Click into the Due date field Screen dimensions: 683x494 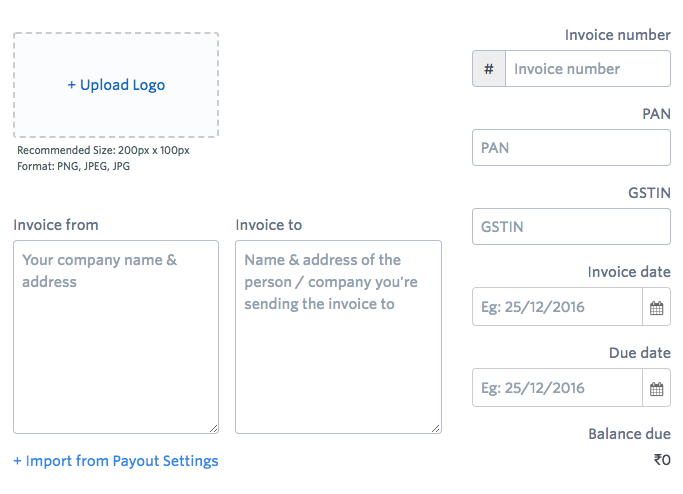[557, 388]
